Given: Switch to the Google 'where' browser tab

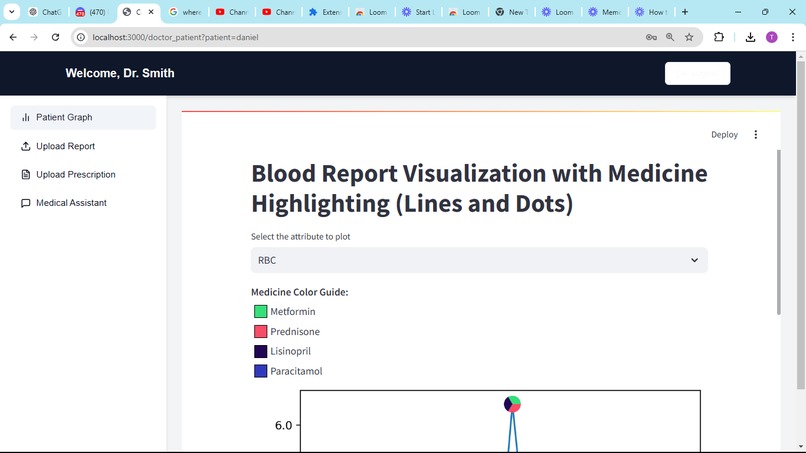Looking at the screenshot, I should point(186,12).
